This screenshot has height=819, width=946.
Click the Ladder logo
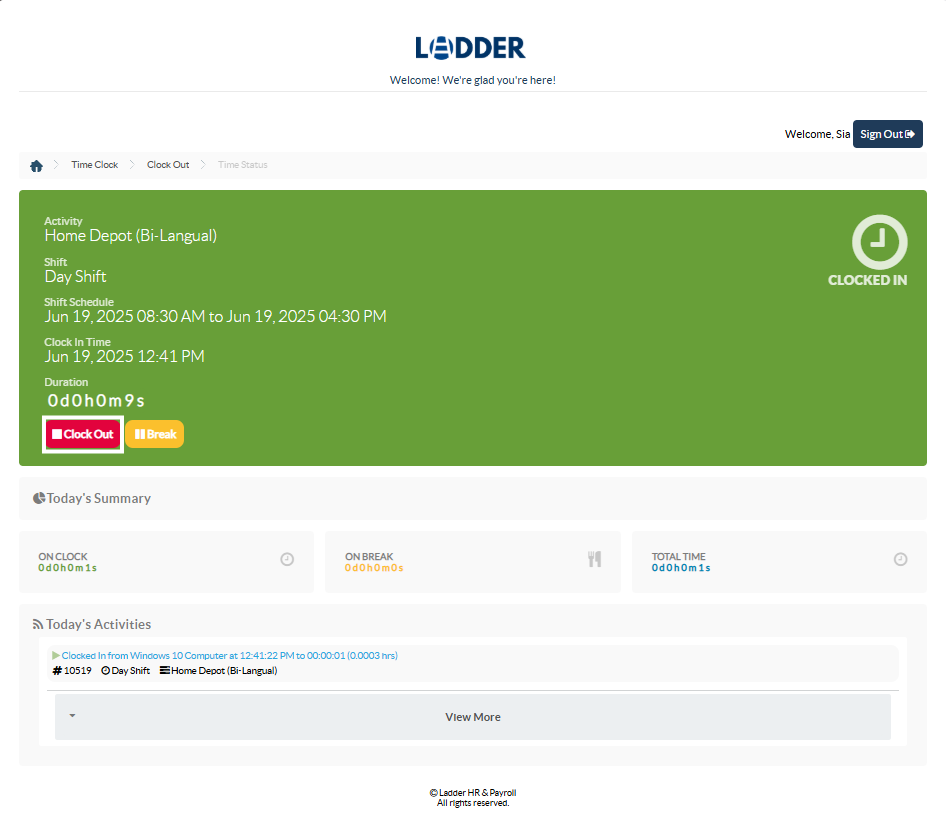click(470, 48)
